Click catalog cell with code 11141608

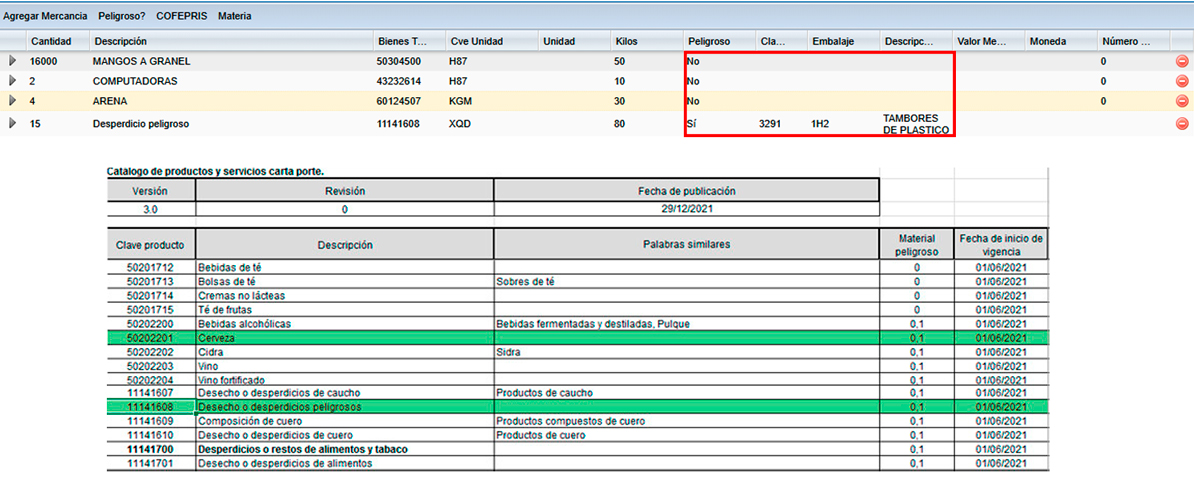[x=150, y=407]
